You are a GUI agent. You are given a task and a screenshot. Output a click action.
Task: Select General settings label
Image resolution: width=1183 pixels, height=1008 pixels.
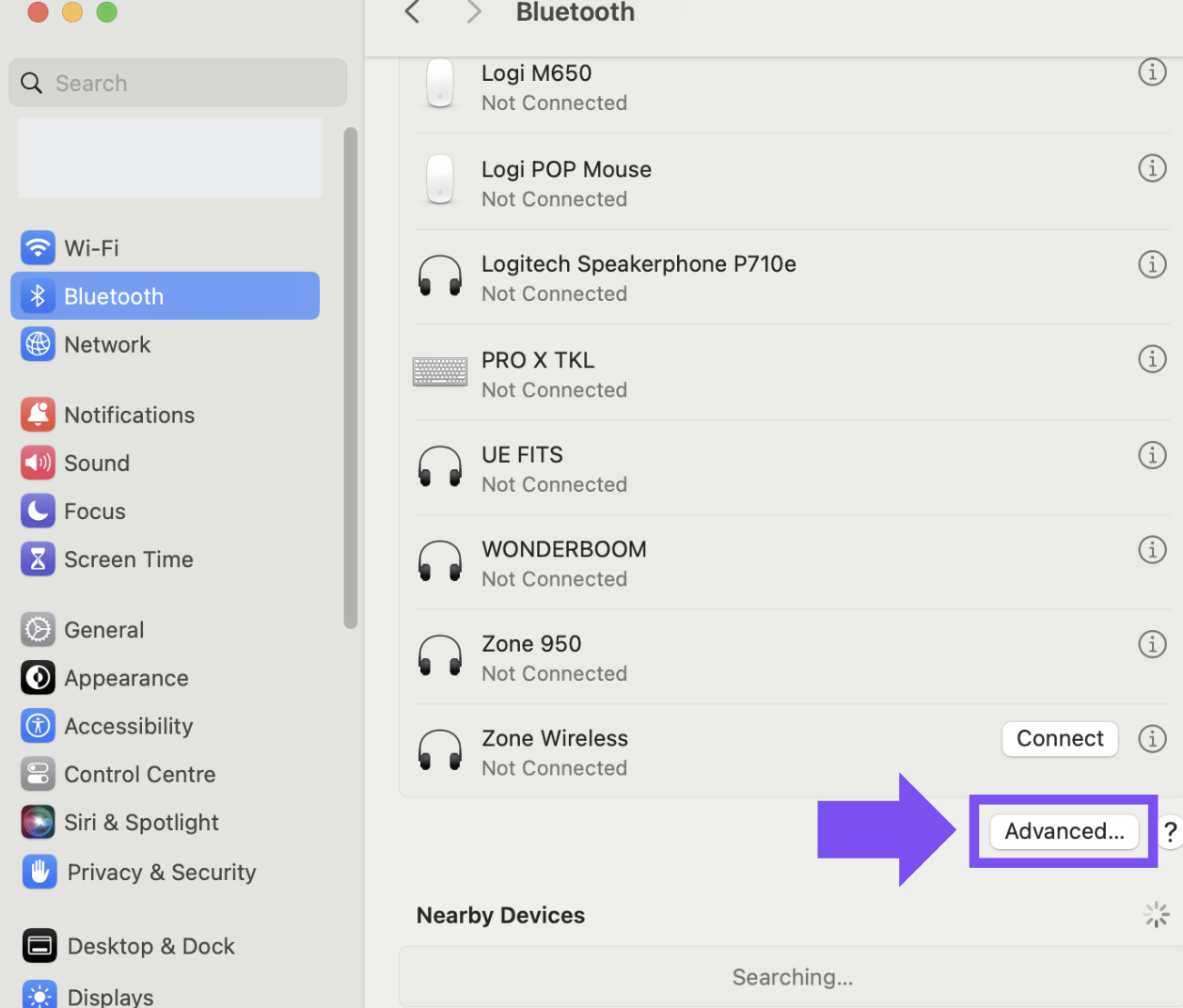coord(104,630)
